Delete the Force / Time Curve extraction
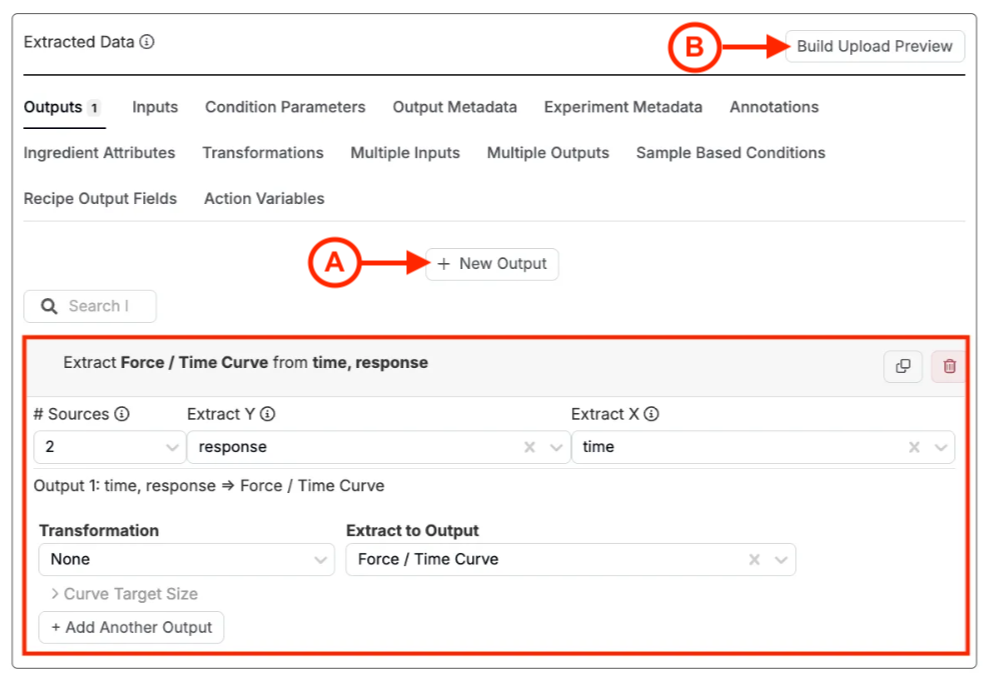 [949, 367]
